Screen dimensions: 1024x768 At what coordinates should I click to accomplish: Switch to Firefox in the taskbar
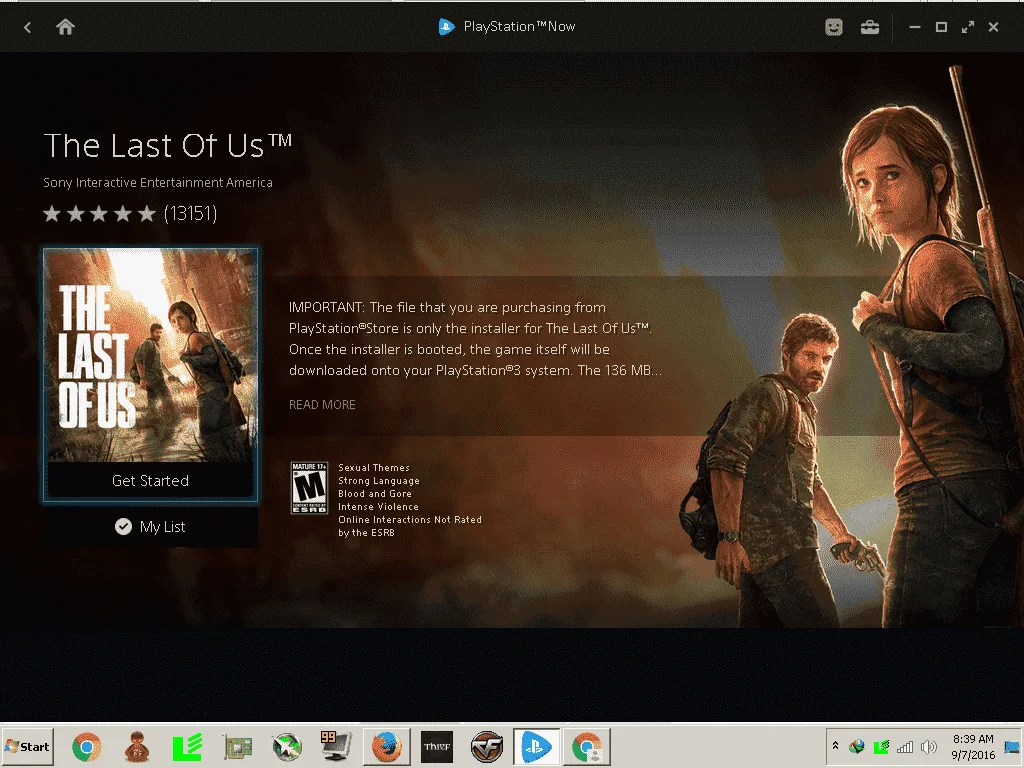(x=387, y=747)
